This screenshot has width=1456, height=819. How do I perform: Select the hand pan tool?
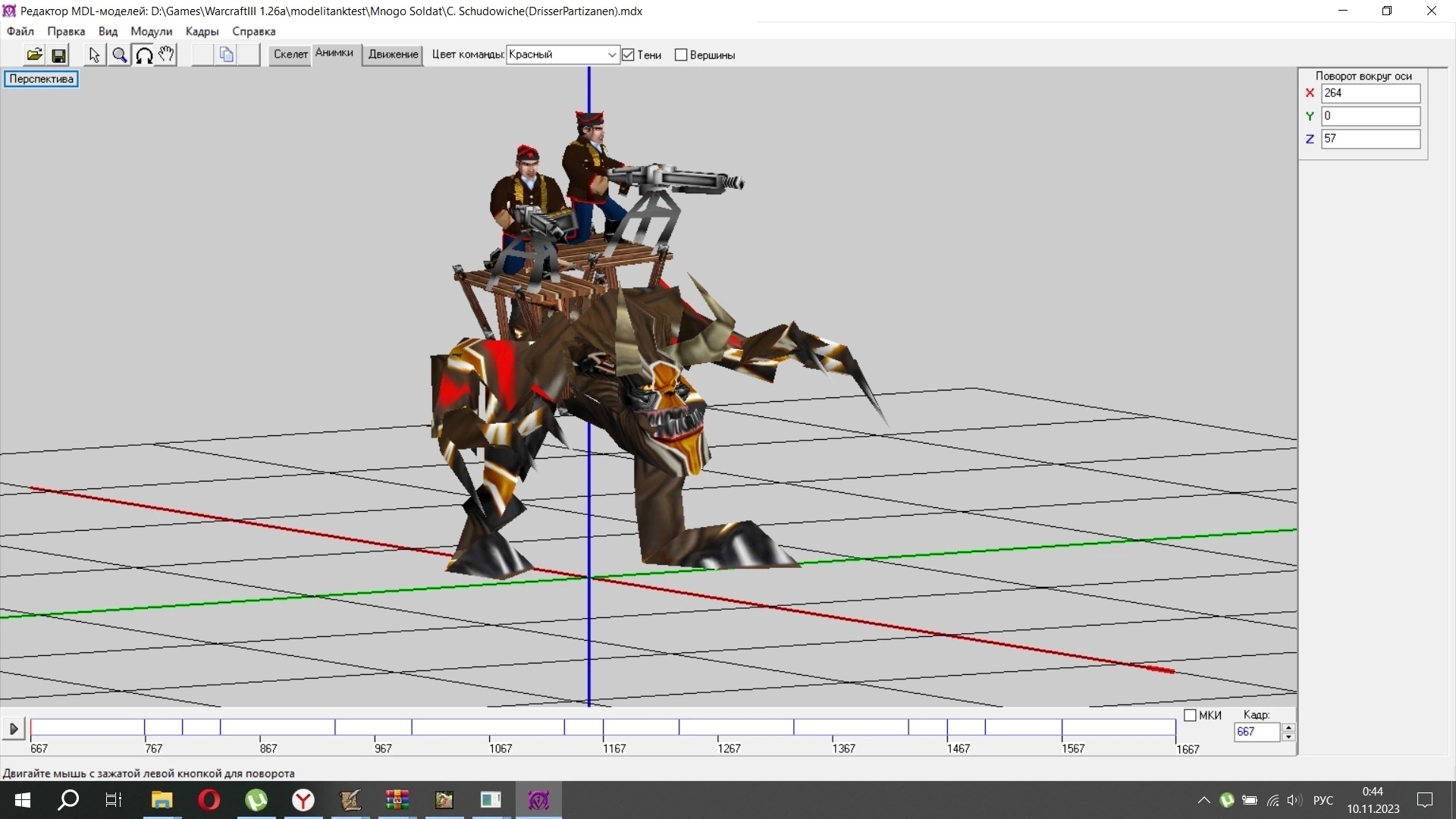[167, 55]
